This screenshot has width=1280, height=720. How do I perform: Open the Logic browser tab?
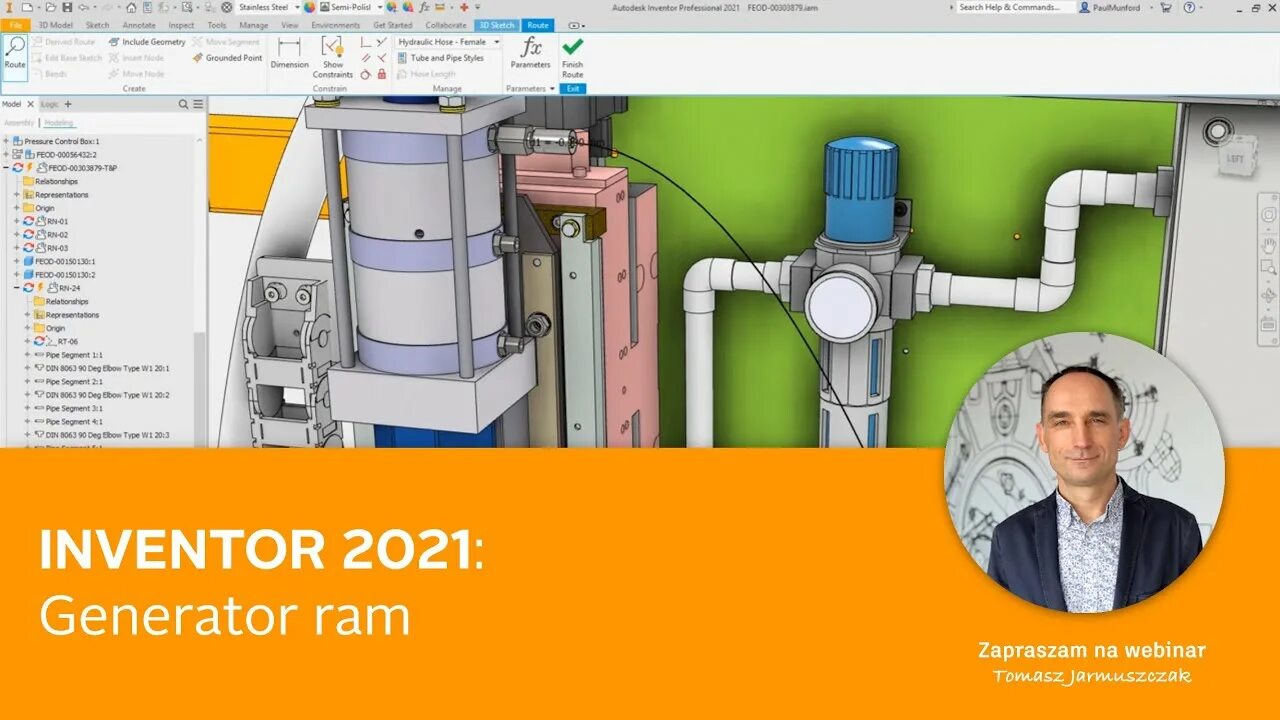pos(50,104)
